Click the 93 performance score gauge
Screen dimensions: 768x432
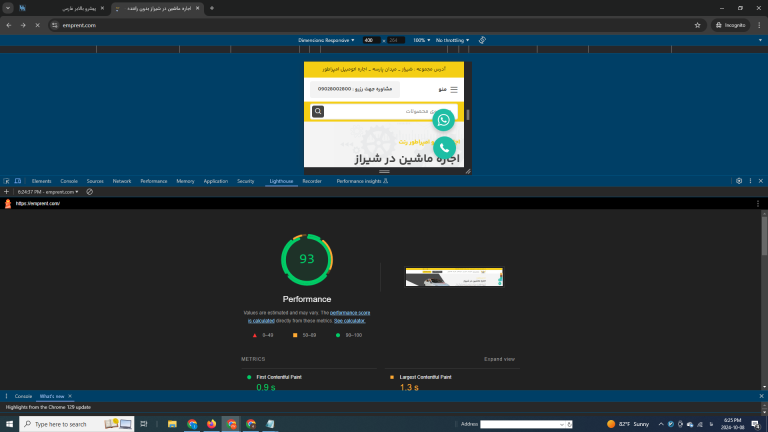(307, 260)
